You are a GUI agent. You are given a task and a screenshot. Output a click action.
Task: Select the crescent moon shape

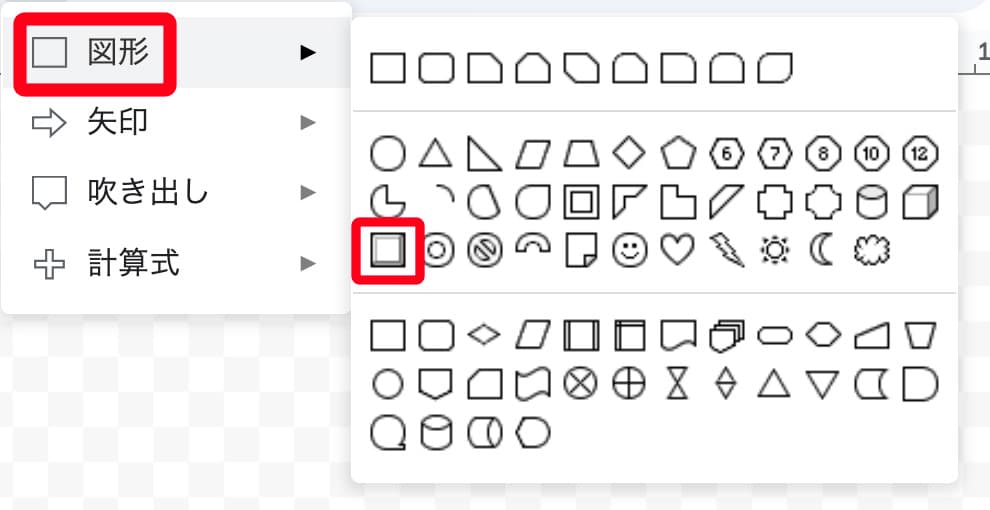pos(823,250)
